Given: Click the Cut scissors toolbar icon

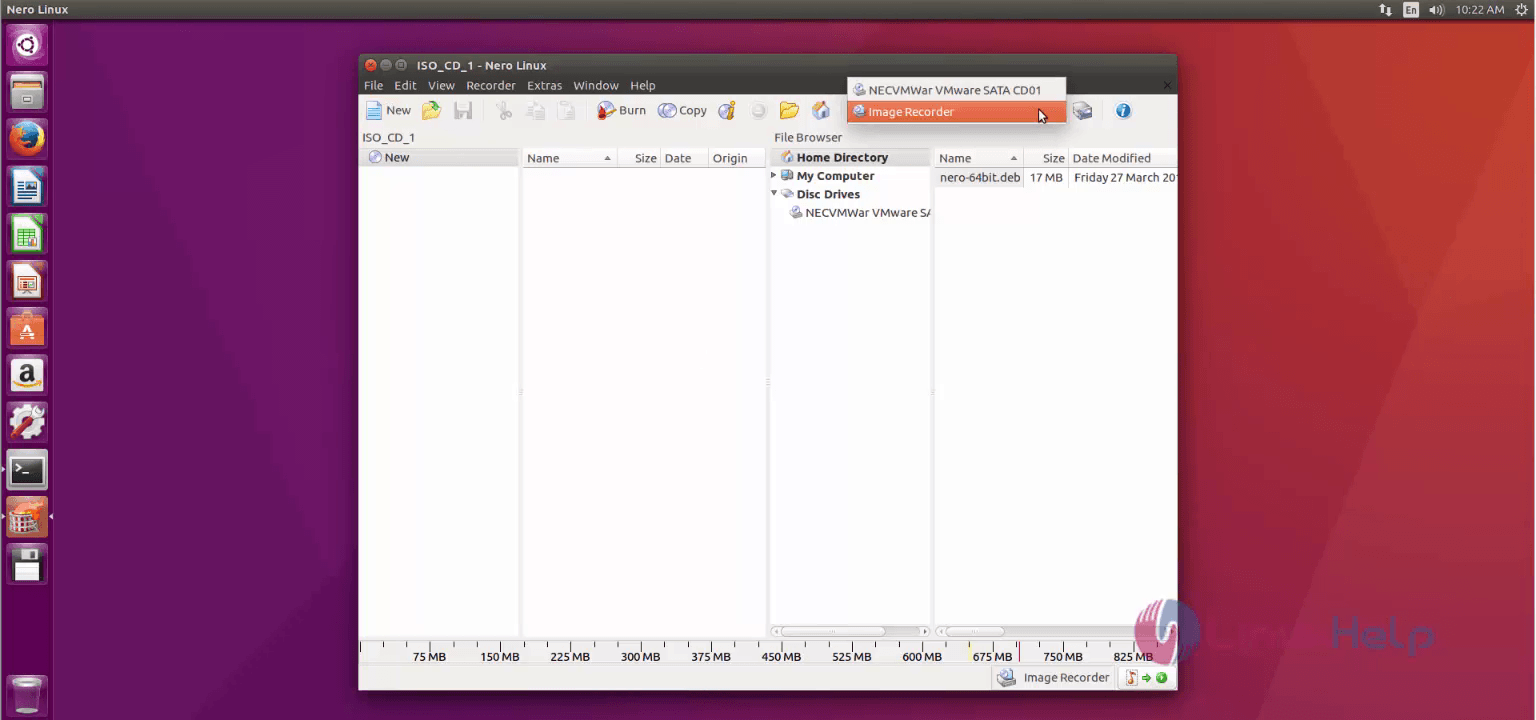Looking at the screenshot, I should [504, 111].
